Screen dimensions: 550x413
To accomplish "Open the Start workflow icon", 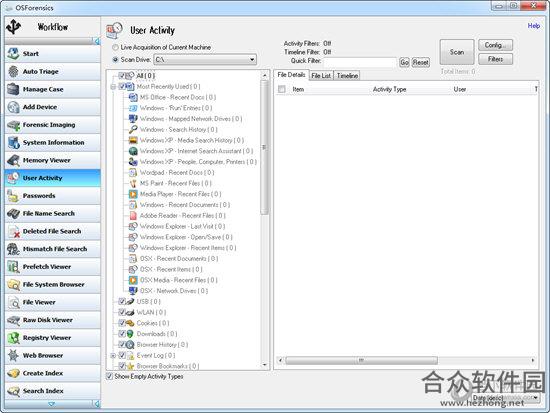I will click(x=13, y=54).
